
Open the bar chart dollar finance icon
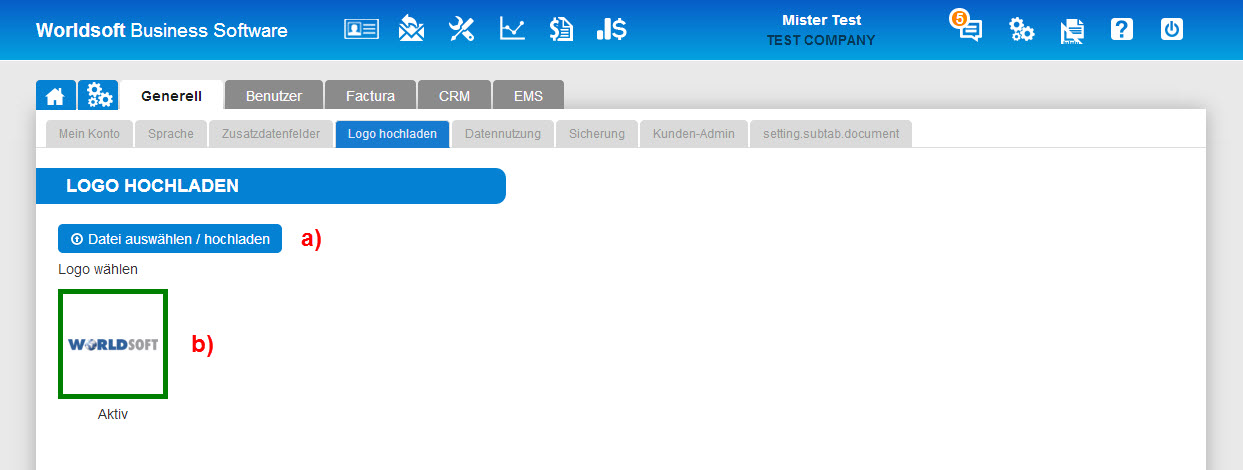pos(611,29)
